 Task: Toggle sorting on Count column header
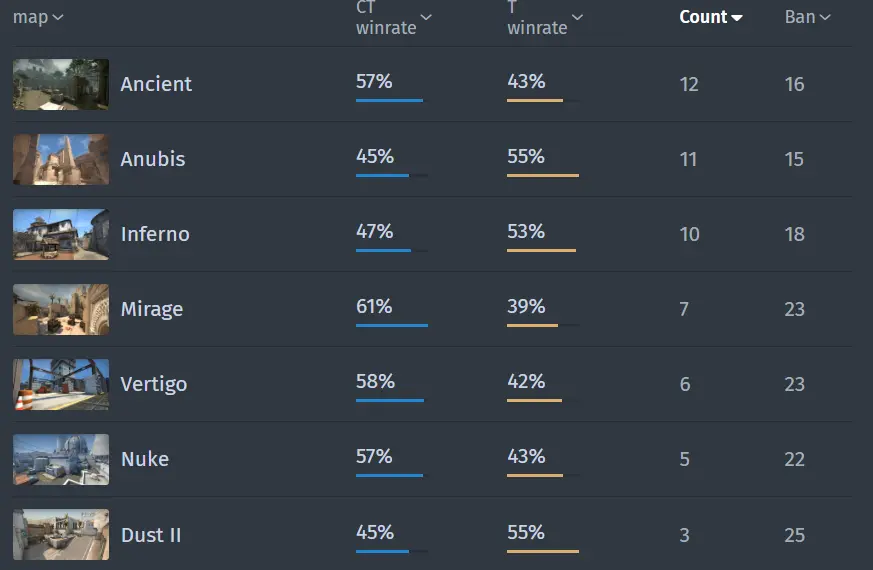point(711,17)
